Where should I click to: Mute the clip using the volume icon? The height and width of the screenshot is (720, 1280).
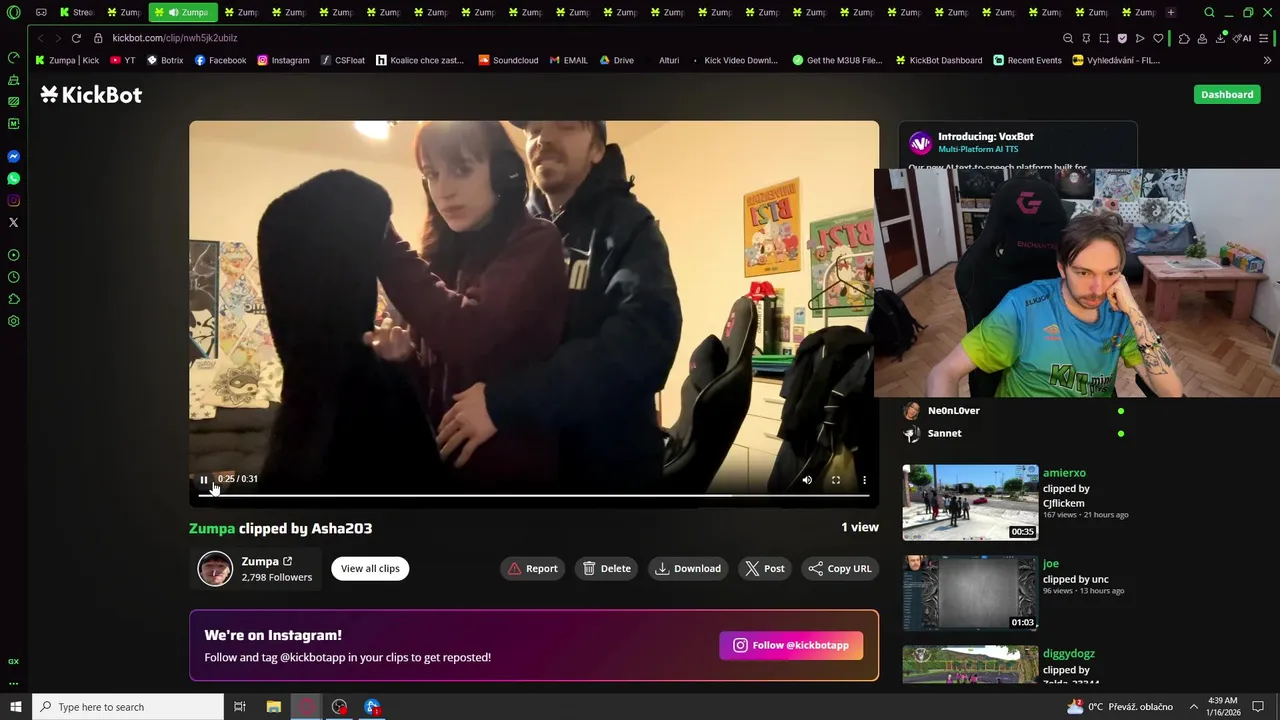[x=807, y=480]
